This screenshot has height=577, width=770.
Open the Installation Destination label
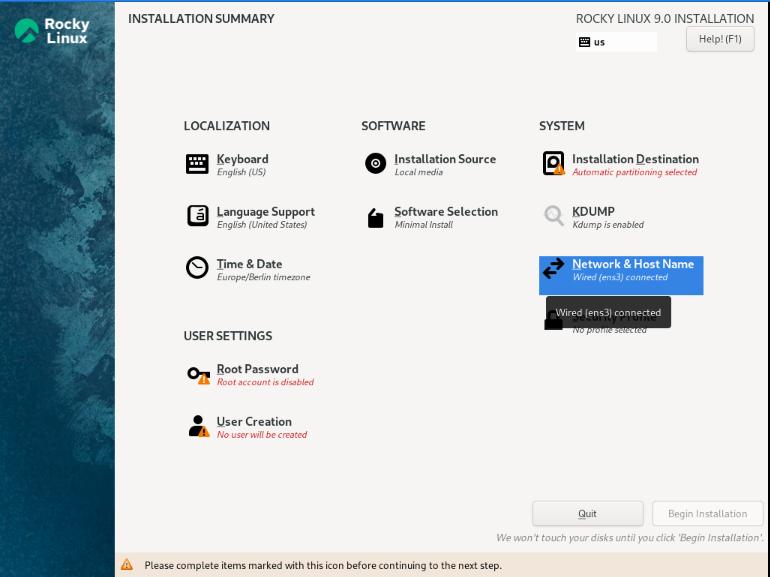click(x=635, y=159)
